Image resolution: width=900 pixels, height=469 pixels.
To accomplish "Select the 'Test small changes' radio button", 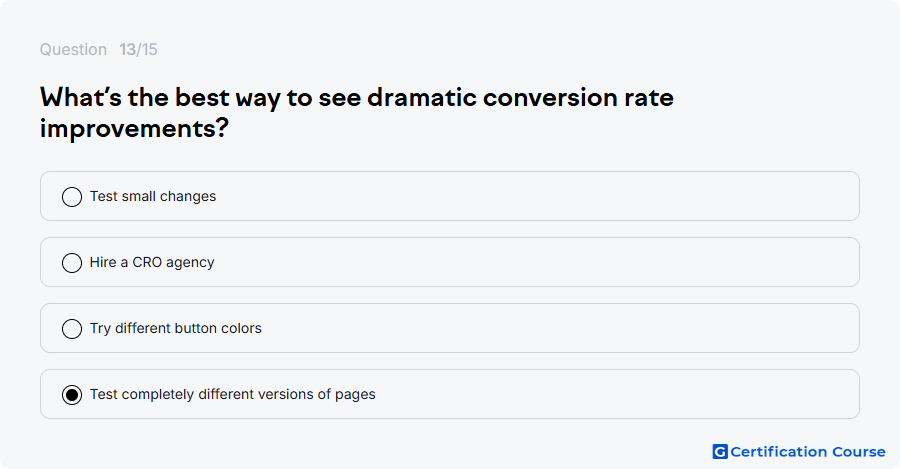I will (72, 196).
